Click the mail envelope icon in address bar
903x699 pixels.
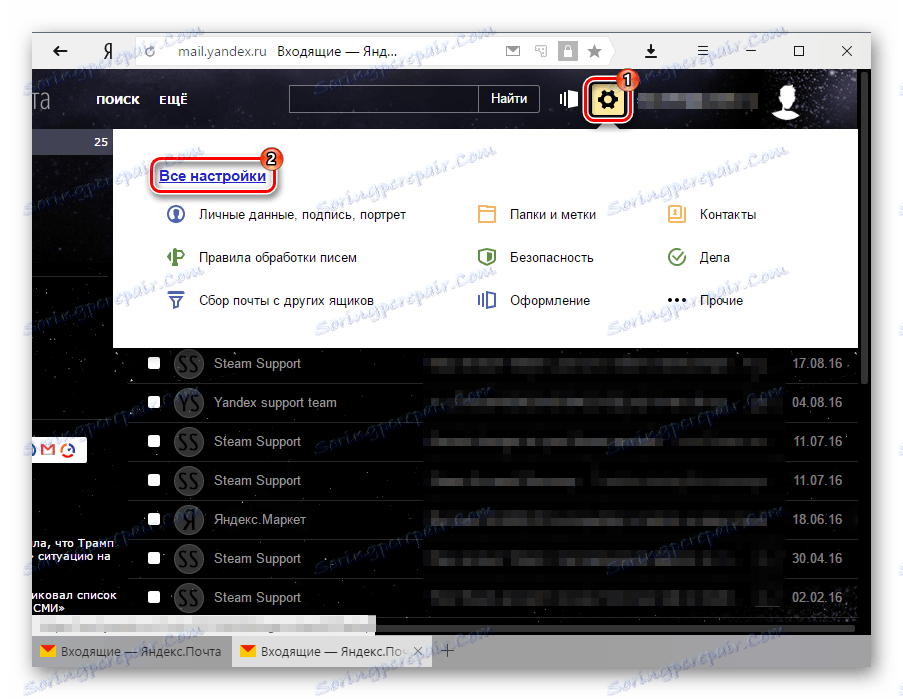point(513,51)
